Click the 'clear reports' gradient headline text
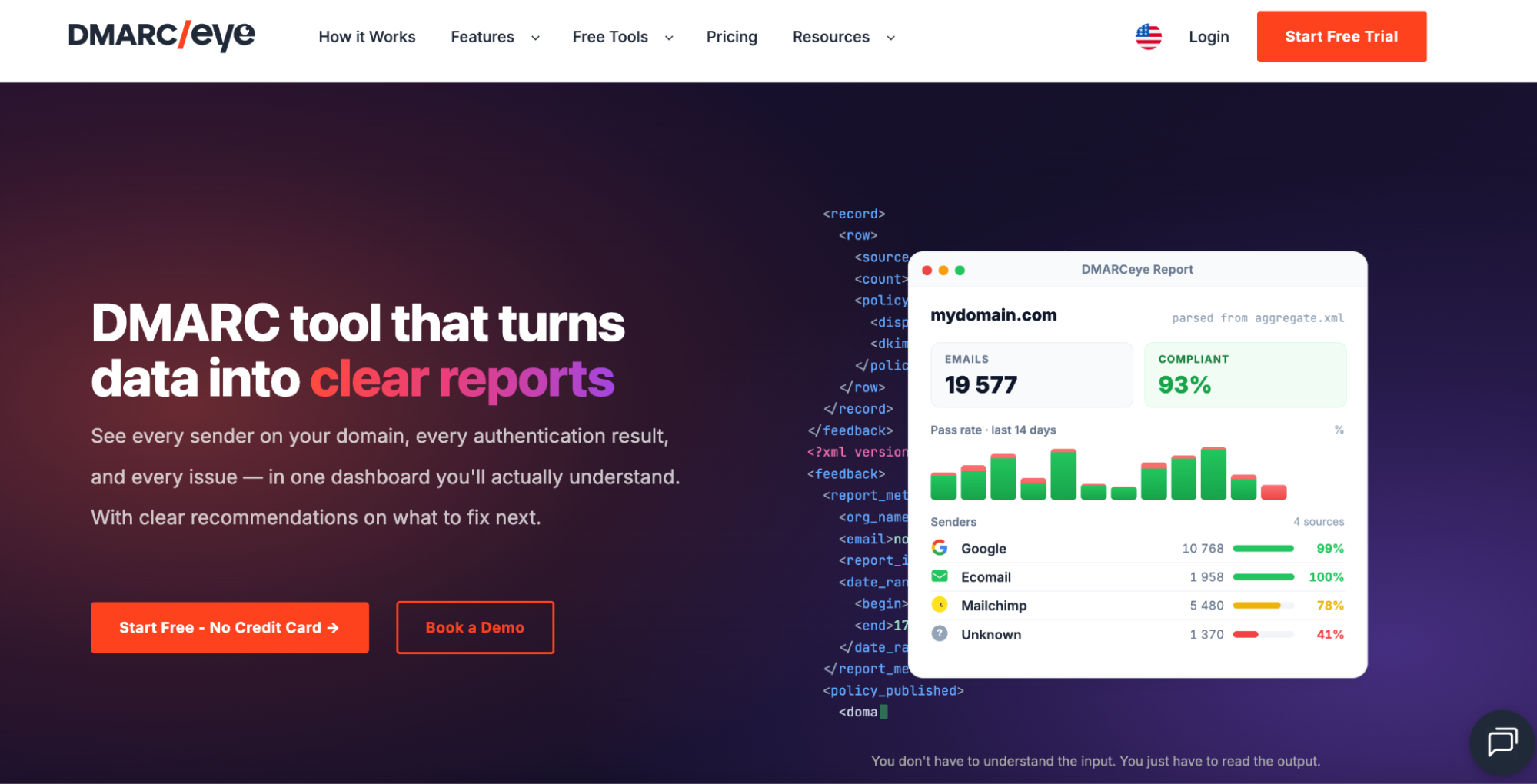This screenshot has height=784, width=1537. (x=462, y=380)
